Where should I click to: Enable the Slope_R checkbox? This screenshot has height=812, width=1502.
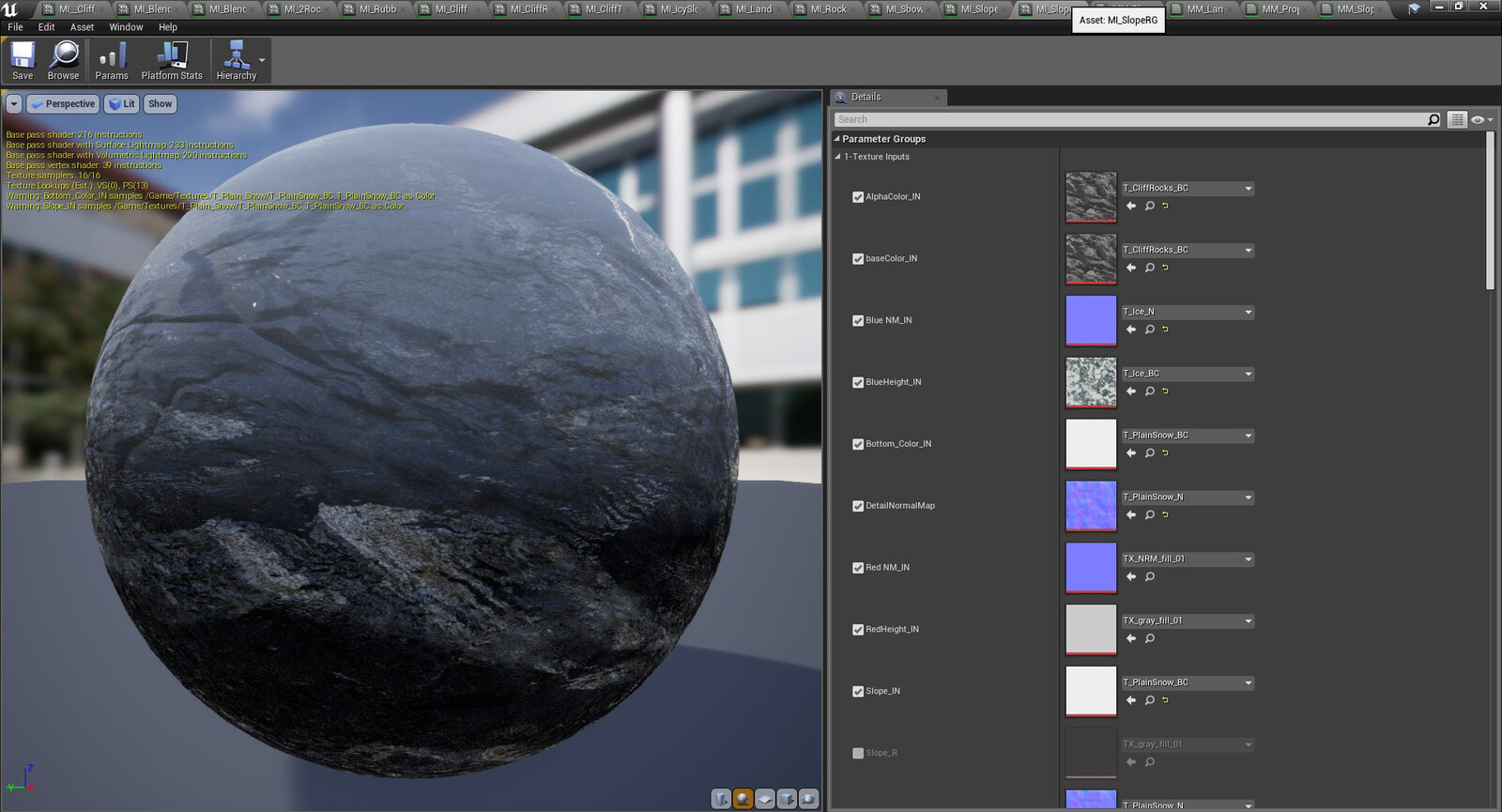point(858,753)
